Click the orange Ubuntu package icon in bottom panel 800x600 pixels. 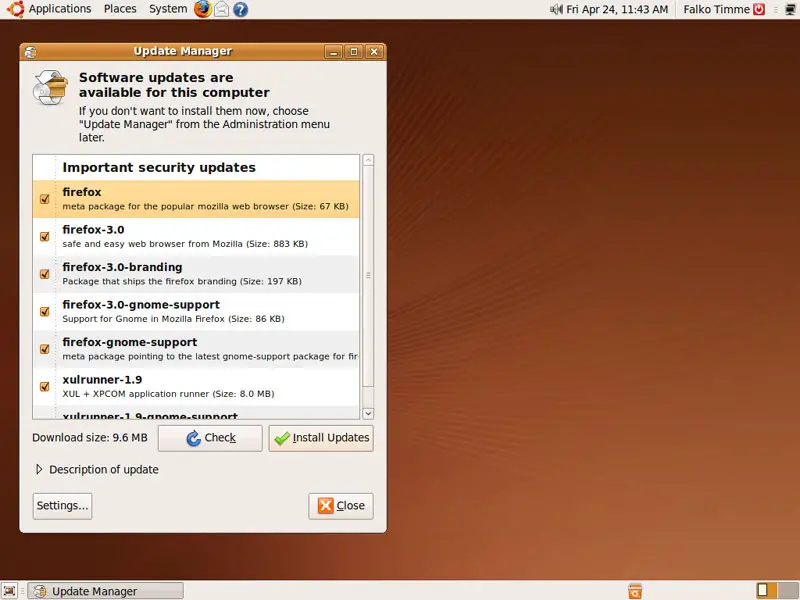tap(635, 591)
